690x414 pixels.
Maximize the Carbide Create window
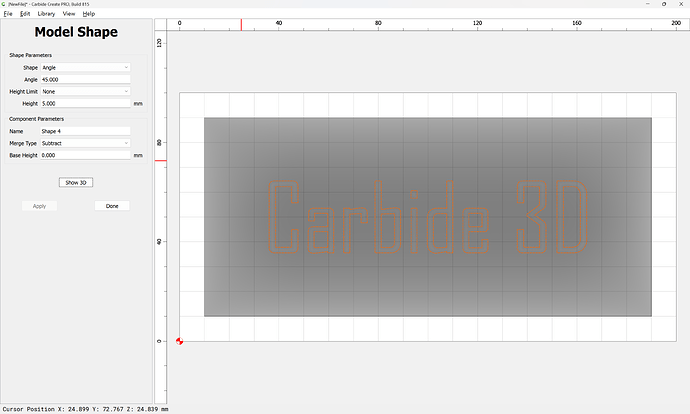pyautogui.click(x=664, y=4)
